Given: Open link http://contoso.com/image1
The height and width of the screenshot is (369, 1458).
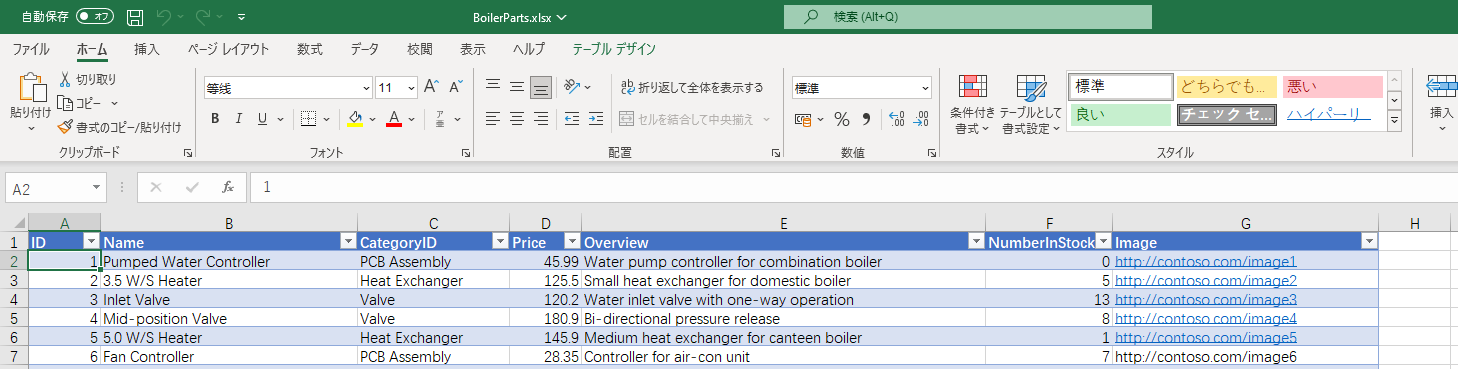Looking at the screenshot, I should tap(1206, 262).
